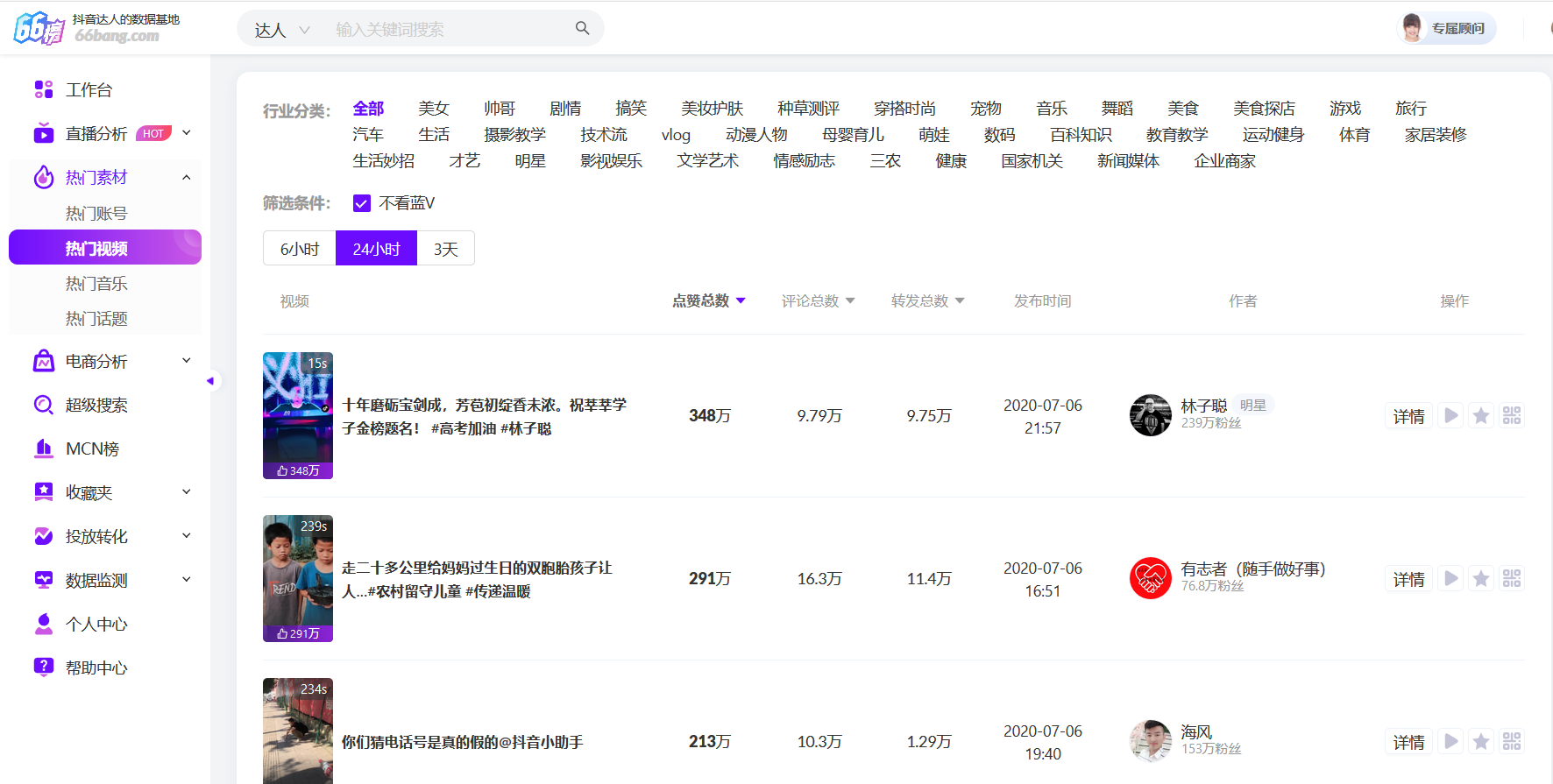Filter by 企业商家 category

[1224, 161]
